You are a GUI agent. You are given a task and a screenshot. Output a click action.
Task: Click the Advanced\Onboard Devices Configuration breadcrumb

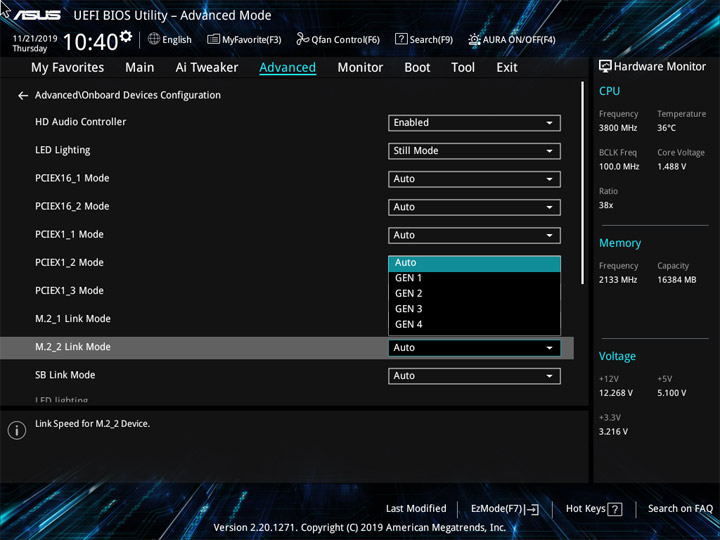click(128, 95)
